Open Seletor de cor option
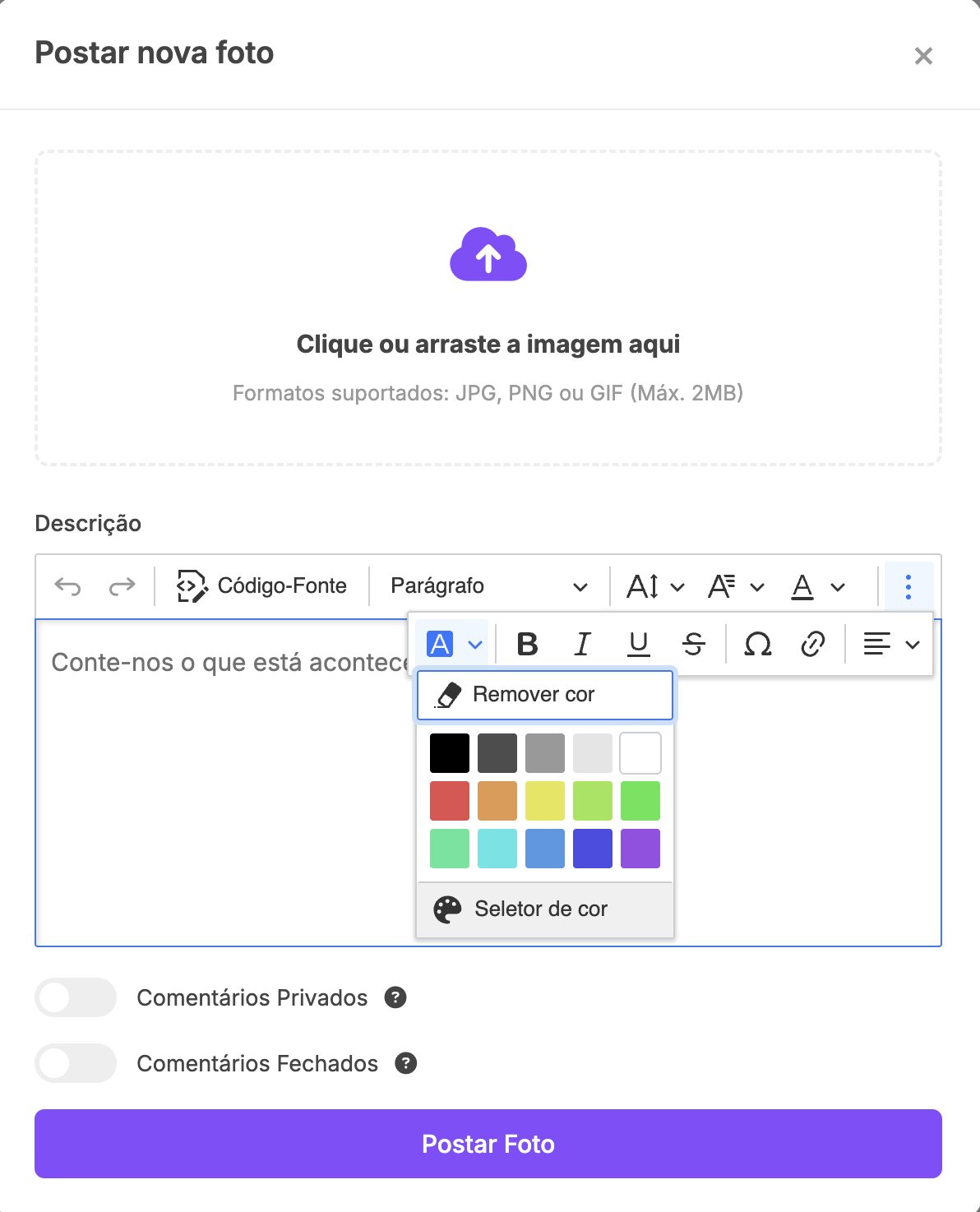The image size is (980, 1212). (544, 909)
